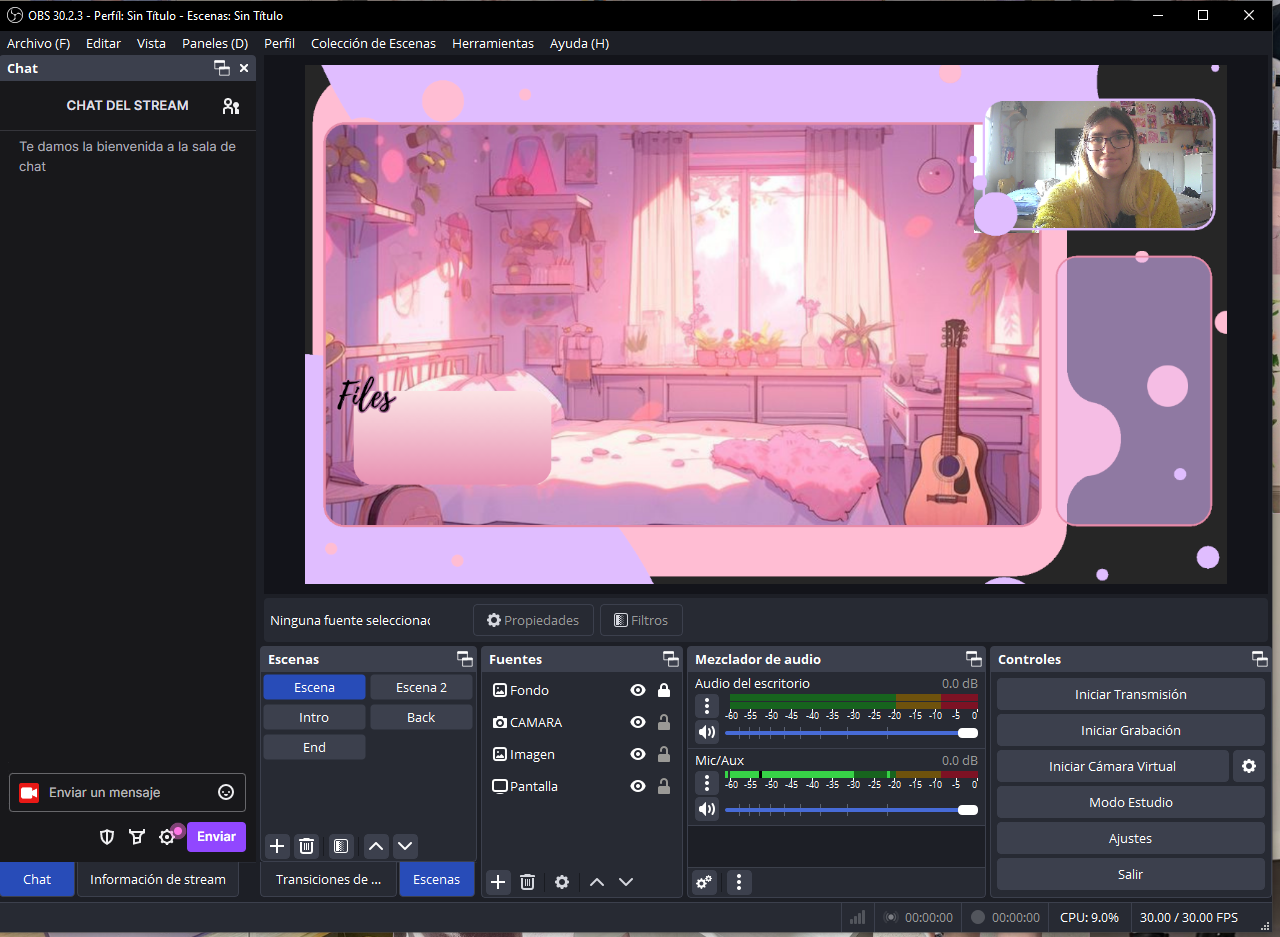Open the Ayuda menu
Screen dimensions: 1280x937
pos(579,43)
